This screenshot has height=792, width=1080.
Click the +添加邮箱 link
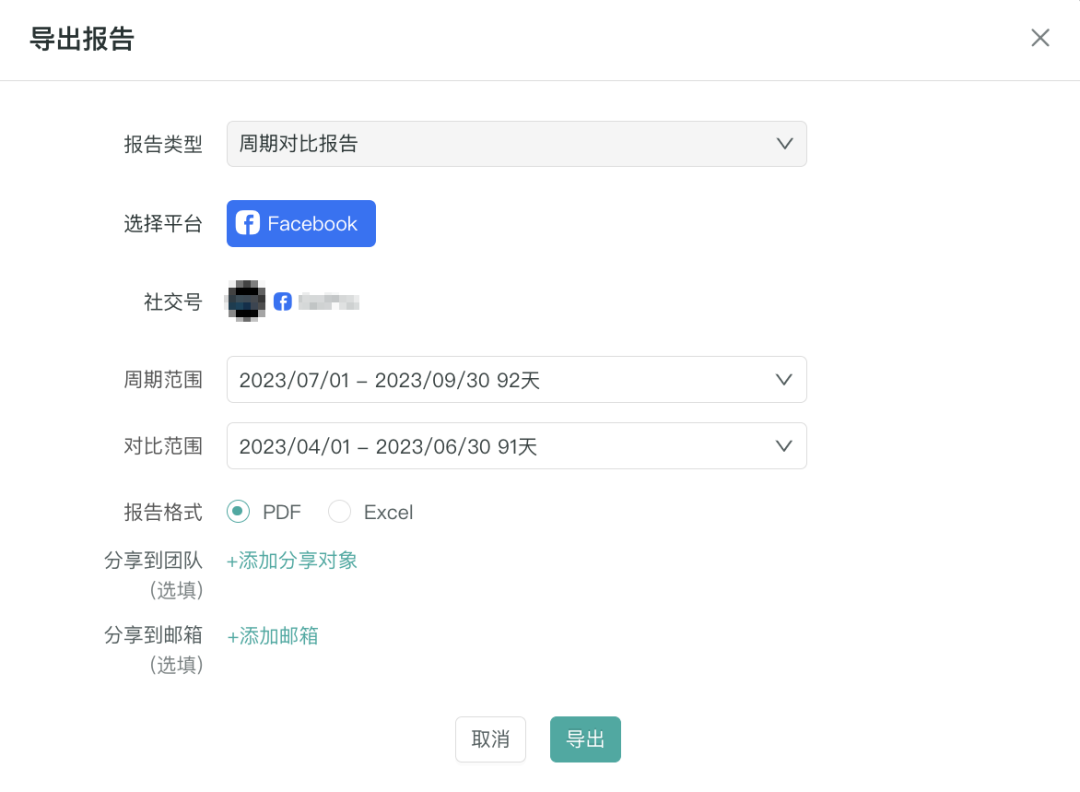click(x=271, y=636)
